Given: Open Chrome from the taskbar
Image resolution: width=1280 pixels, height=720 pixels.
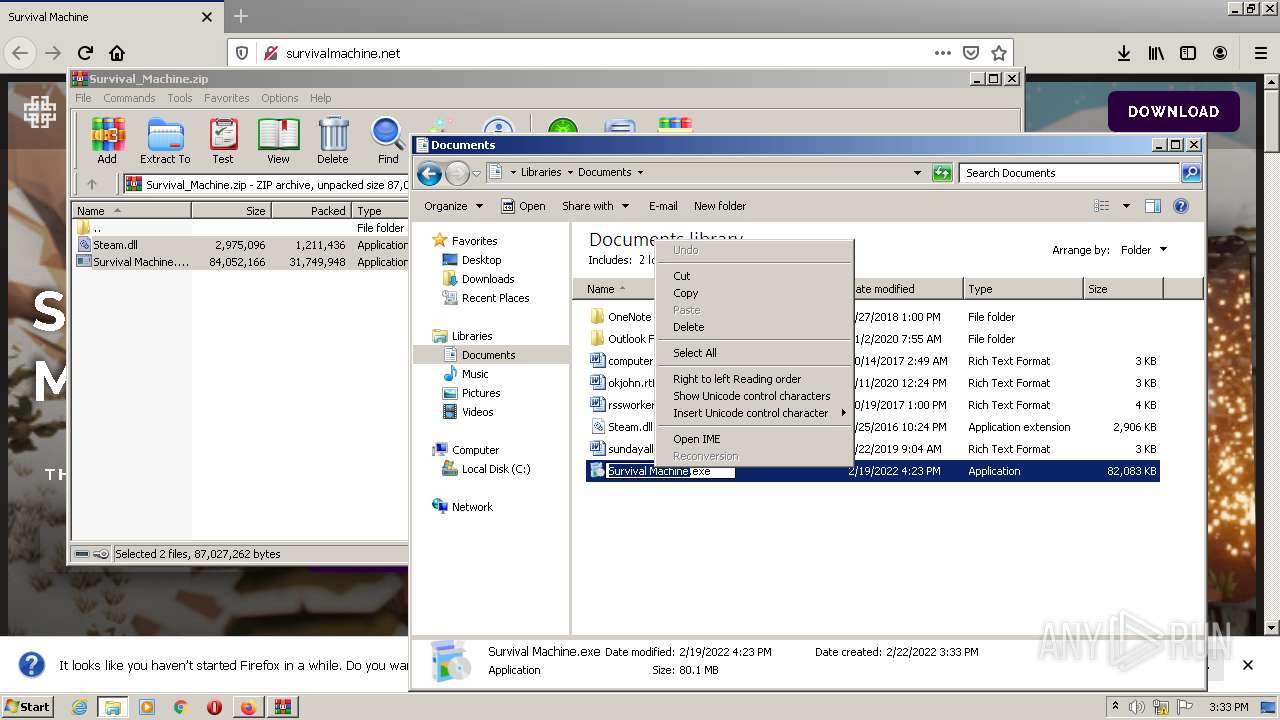Looking at the screenshot, I should tap(181, 707).
